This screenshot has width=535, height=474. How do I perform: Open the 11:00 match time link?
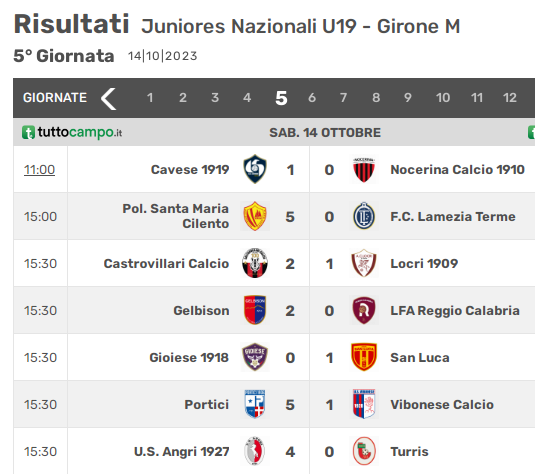[x=39, y=170]
